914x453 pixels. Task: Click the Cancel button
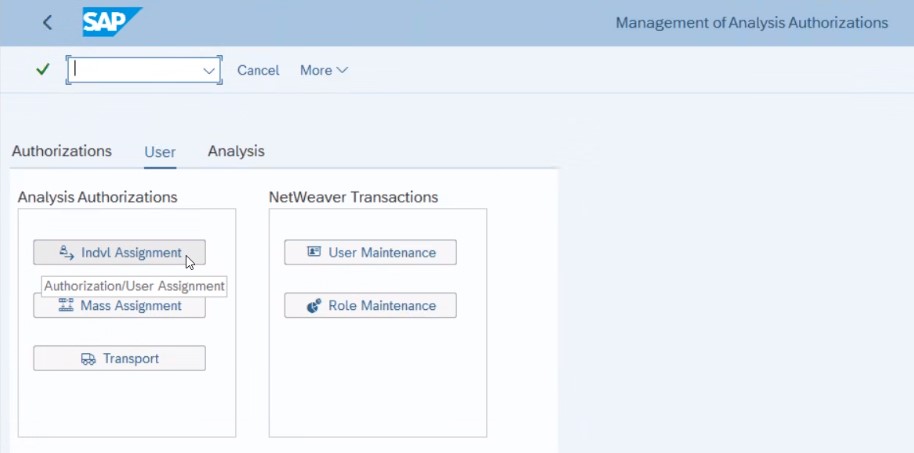pos(258,71)
